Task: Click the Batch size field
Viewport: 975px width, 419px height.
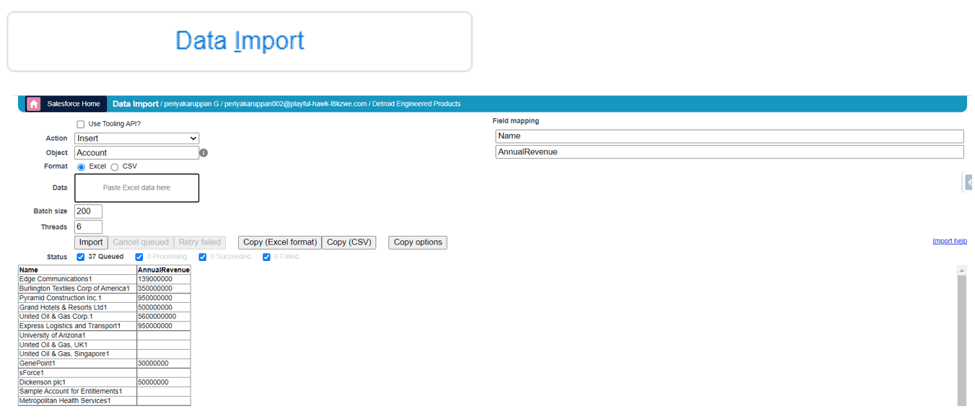Action: pyautogui.click(x=88, y=211)
